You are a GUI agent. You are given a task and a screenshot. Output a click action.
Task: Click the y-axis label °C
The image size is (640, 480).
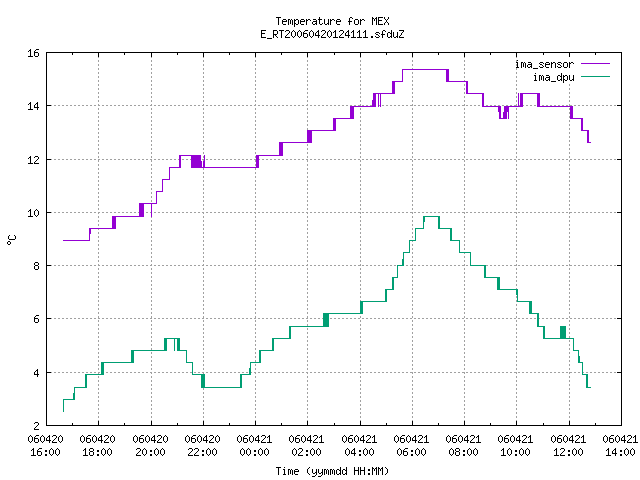(11, 240)
